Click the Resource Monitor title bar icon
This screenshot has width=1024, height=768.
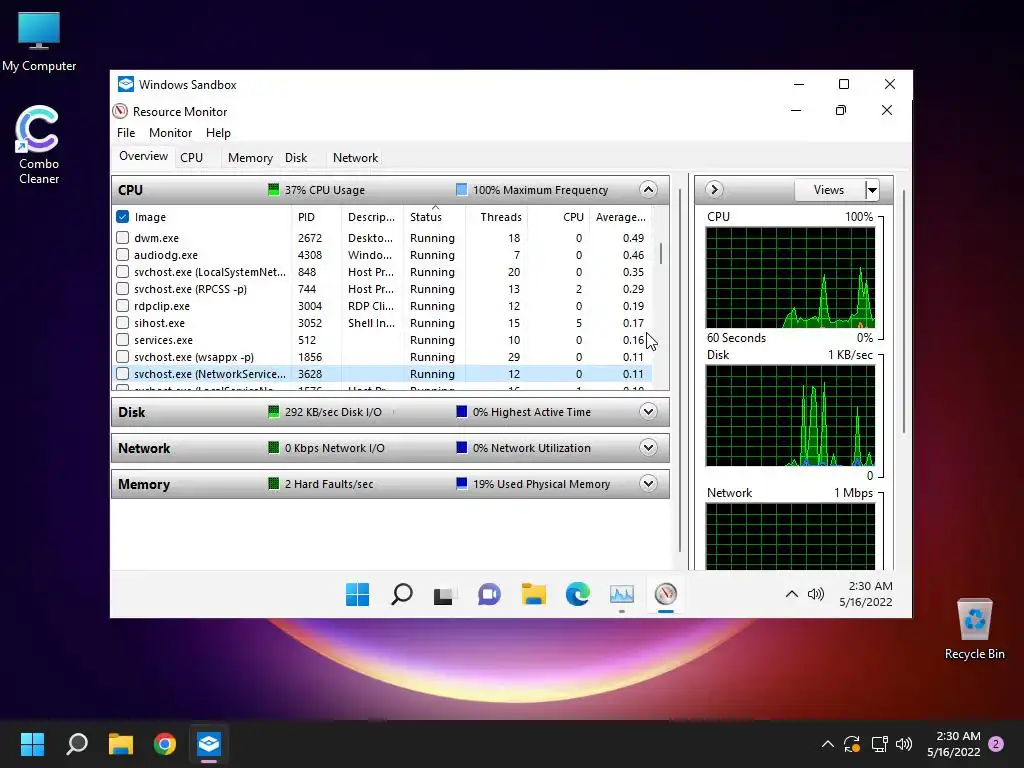click(x=120, y=111)
